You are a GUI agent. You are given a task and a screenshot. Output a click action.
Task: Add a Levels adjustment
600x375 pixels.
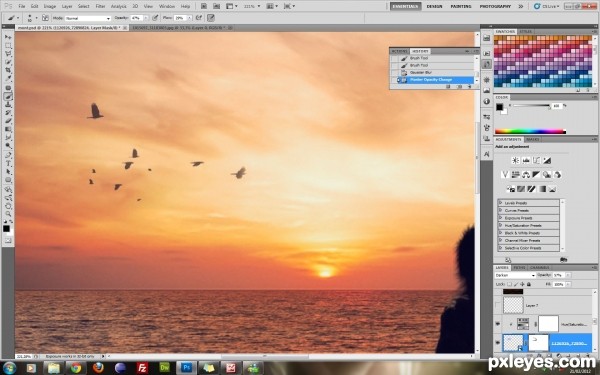526,160
